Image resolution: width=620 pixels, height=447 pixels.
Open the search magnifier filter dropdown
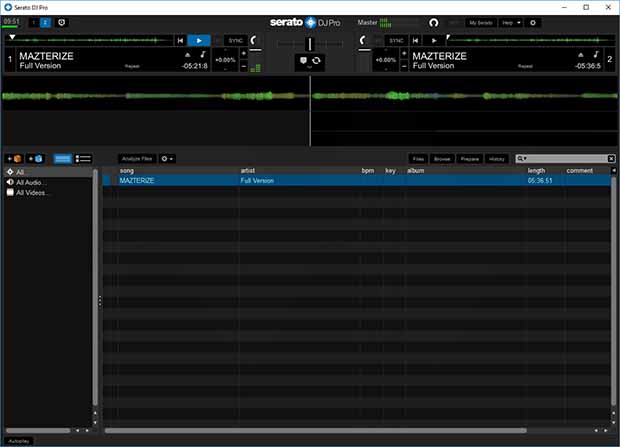pyautogui.click(x=522, y=159)
